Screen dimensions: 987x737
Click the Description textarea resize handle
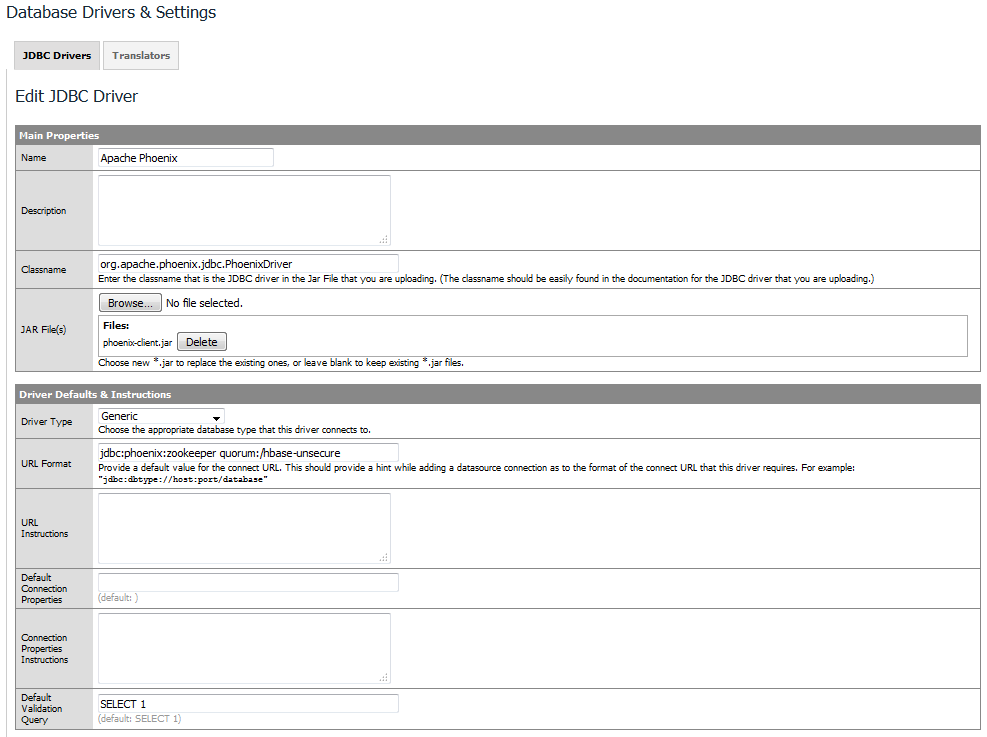[386, 241]
